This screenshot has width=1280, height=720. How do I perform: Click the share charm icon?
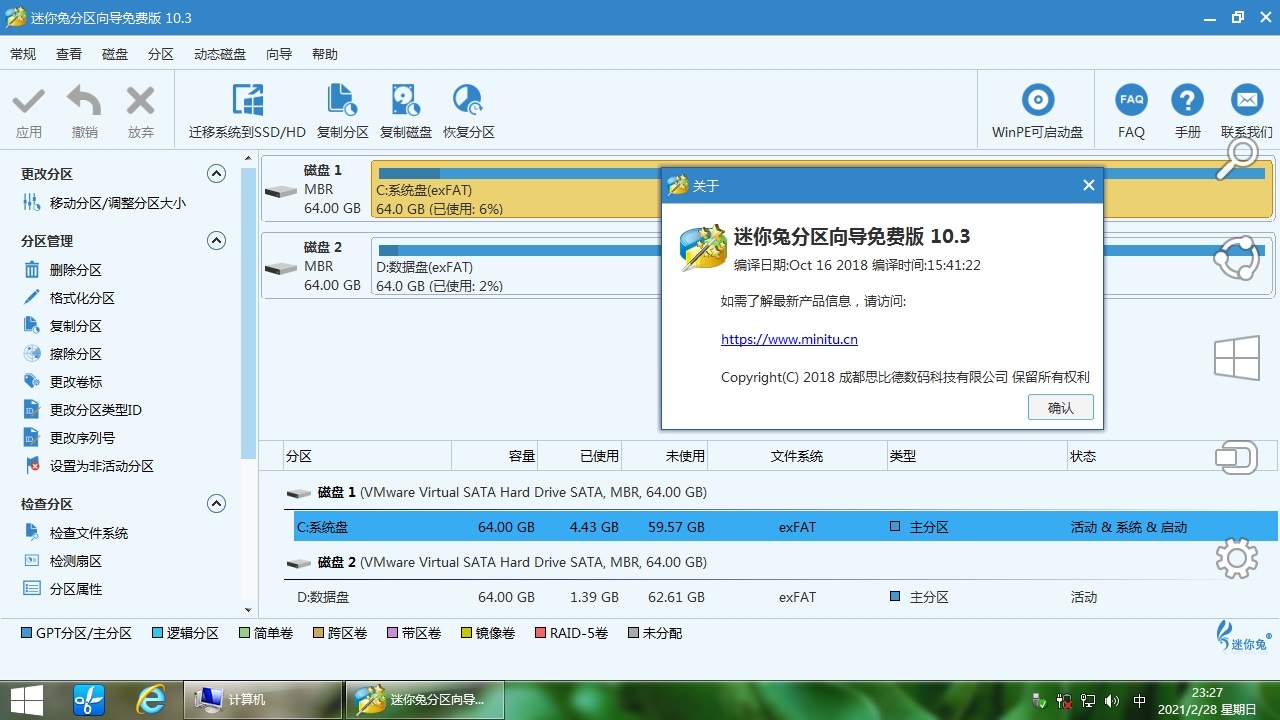pos(1236,258)
